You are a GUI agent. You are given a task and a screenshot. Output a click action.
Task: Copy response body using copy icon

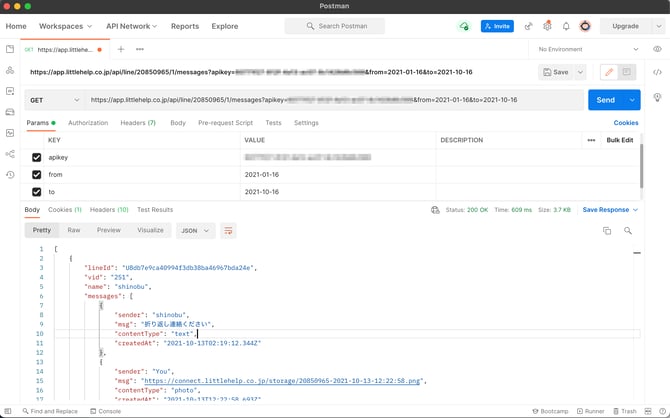(606, 230)
